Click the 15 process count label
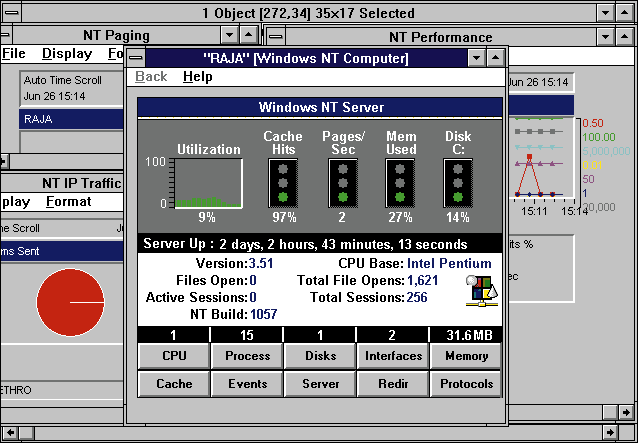Image resolution: width=638 pixels, height=443 pixels. click(247, 335)
